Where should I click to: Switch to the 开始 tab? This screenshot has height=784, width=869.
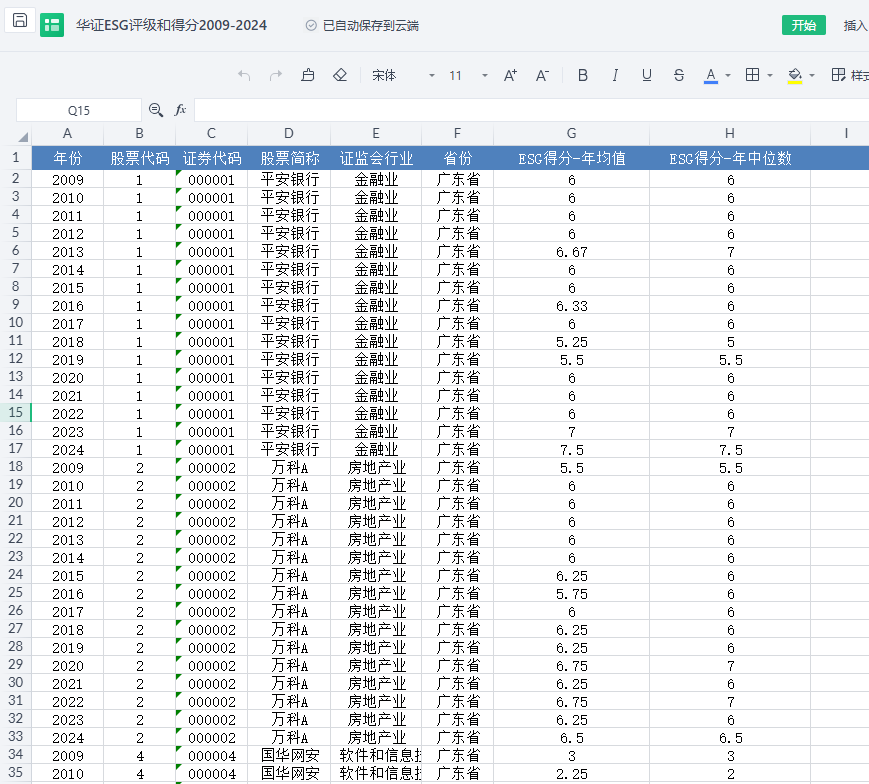(803, 25)
